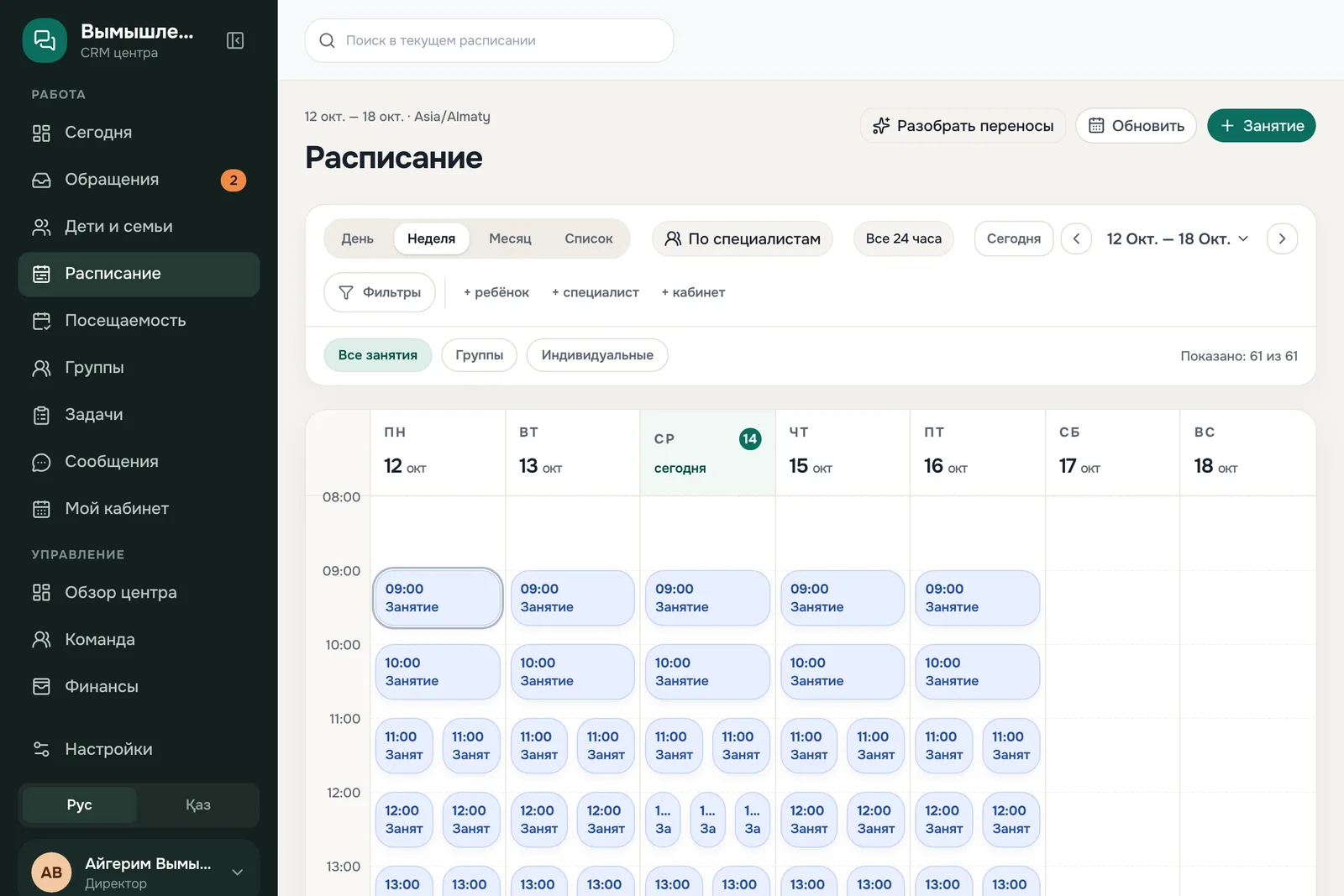Open Посещаемость calendar icon
Viewport: 1344px width, 896px height.
[41, 321]
